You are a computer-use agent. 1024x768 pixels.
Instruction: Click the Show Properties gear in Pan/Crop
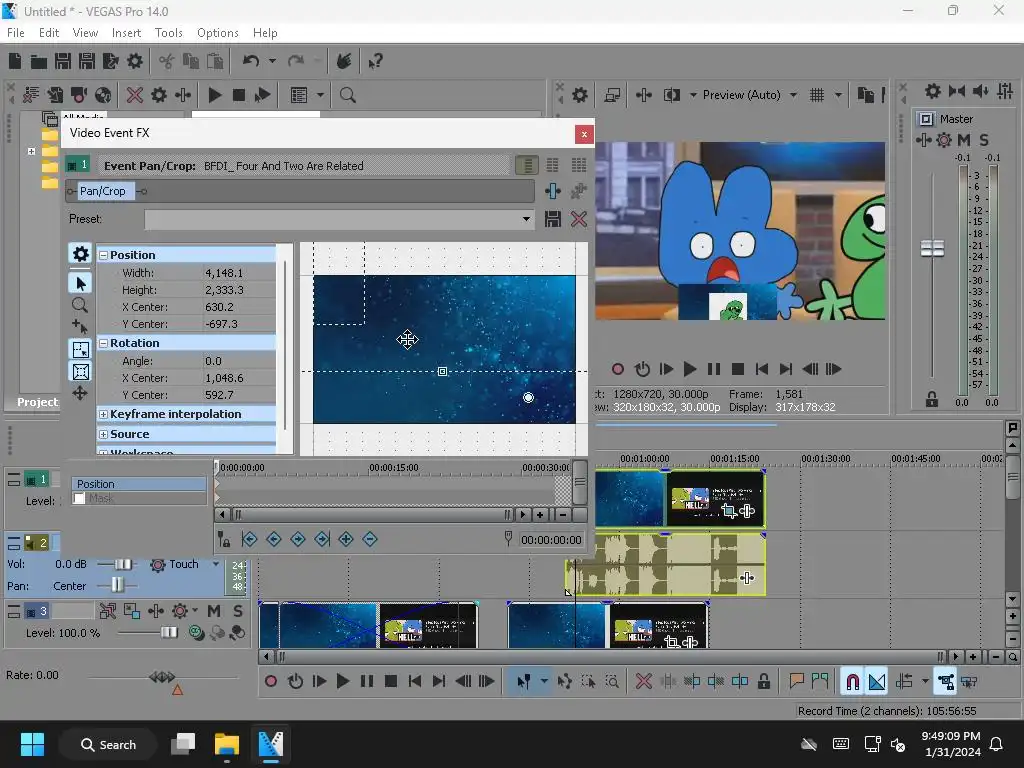(x=80, y=253)
